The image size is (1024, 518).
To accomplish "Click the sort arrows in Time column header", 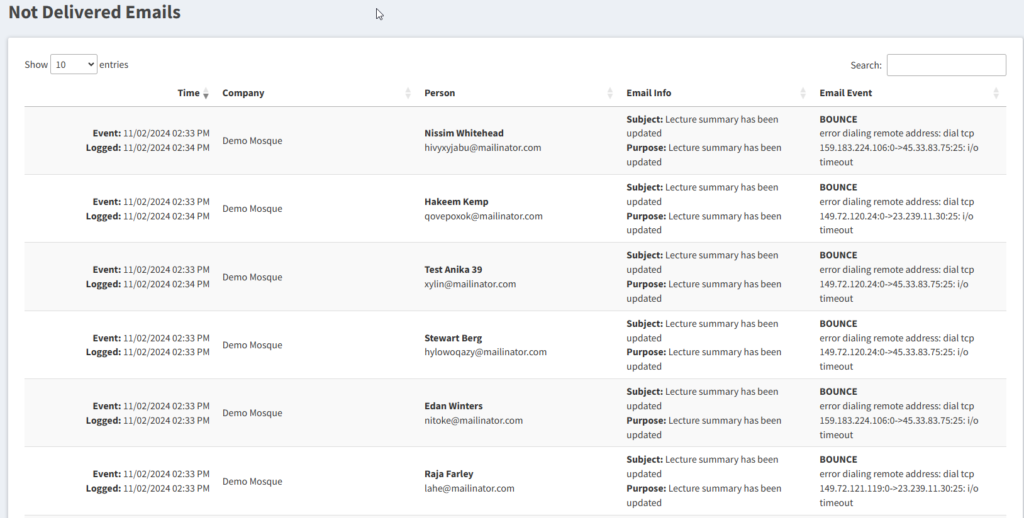I will tap(206, 93).
